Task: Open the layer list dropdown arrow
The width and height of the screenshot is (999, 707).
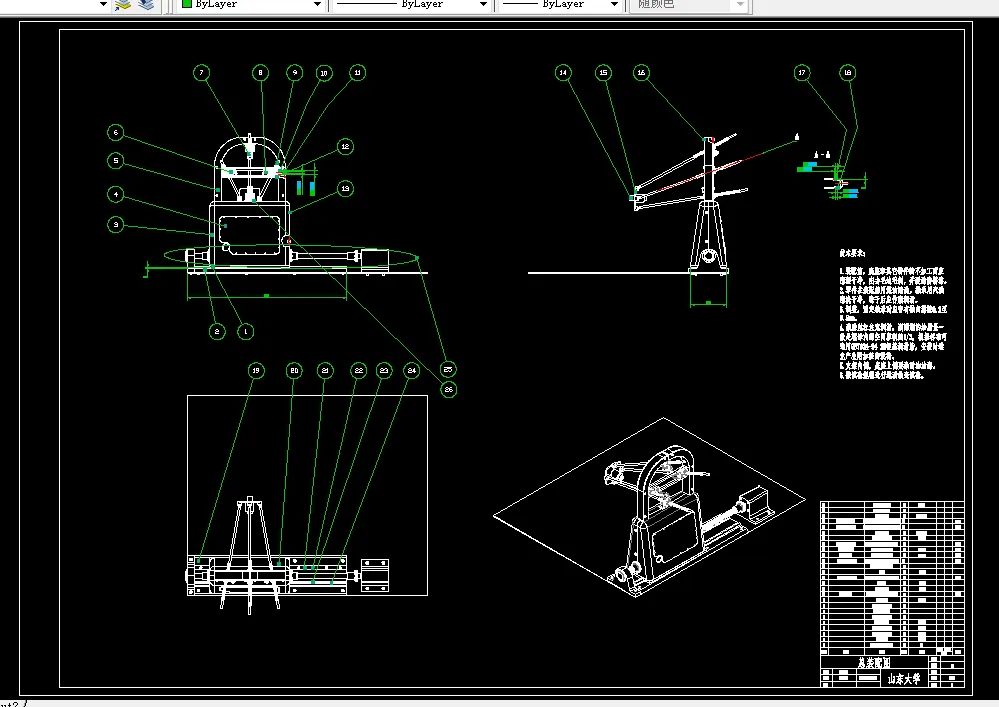Action: [103, 4]
